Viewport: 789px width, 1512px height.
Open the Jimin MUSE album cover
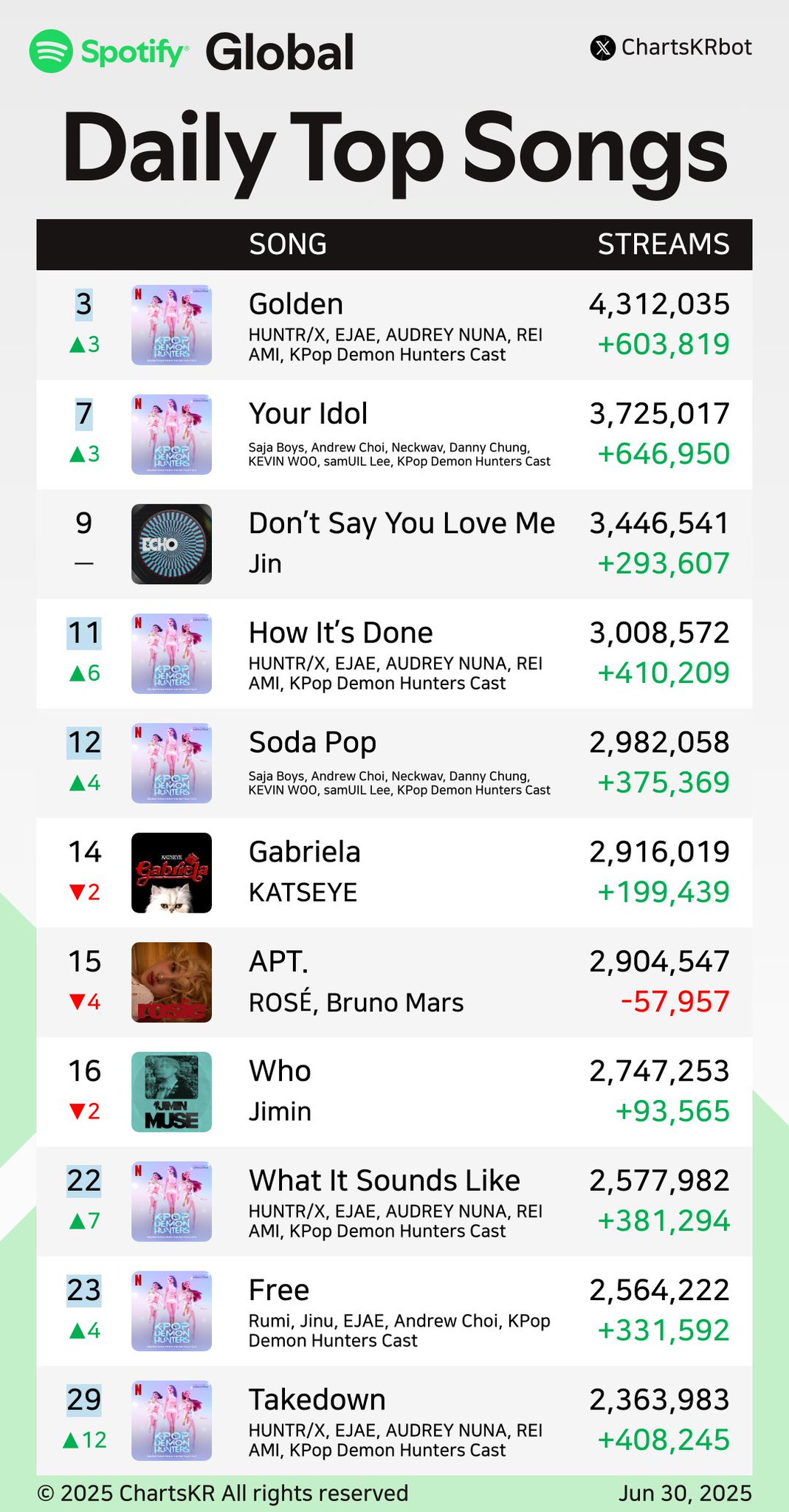(171, 1092)
